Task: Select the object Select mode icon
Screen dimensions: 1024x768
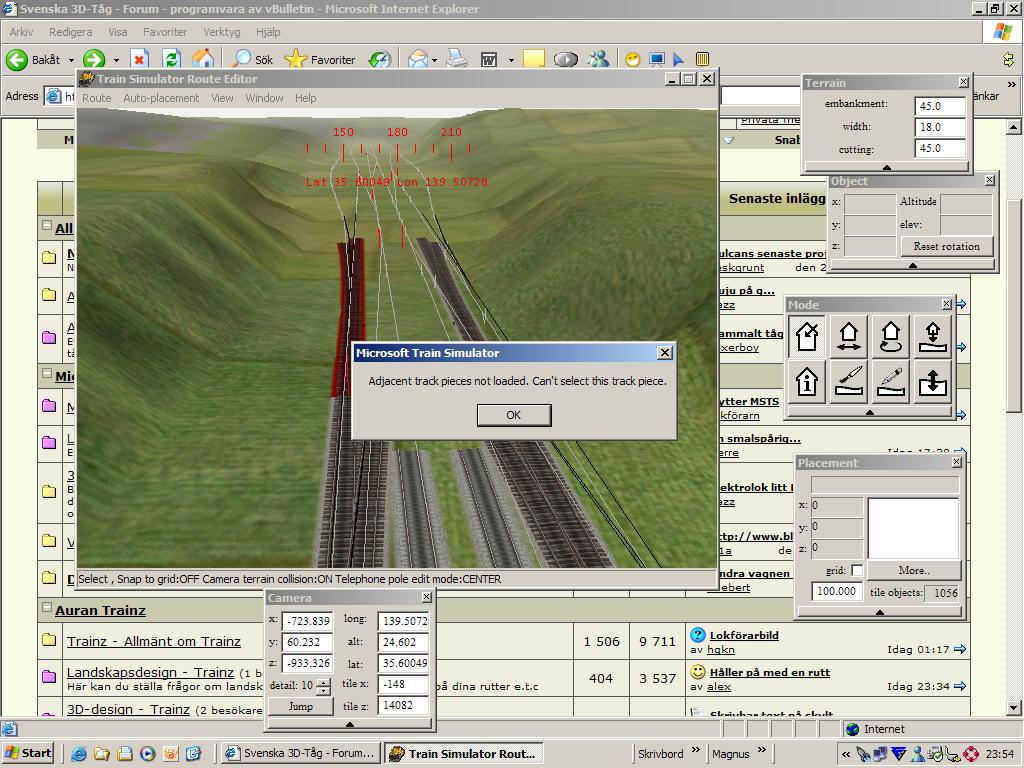Action: coord(807,337)
